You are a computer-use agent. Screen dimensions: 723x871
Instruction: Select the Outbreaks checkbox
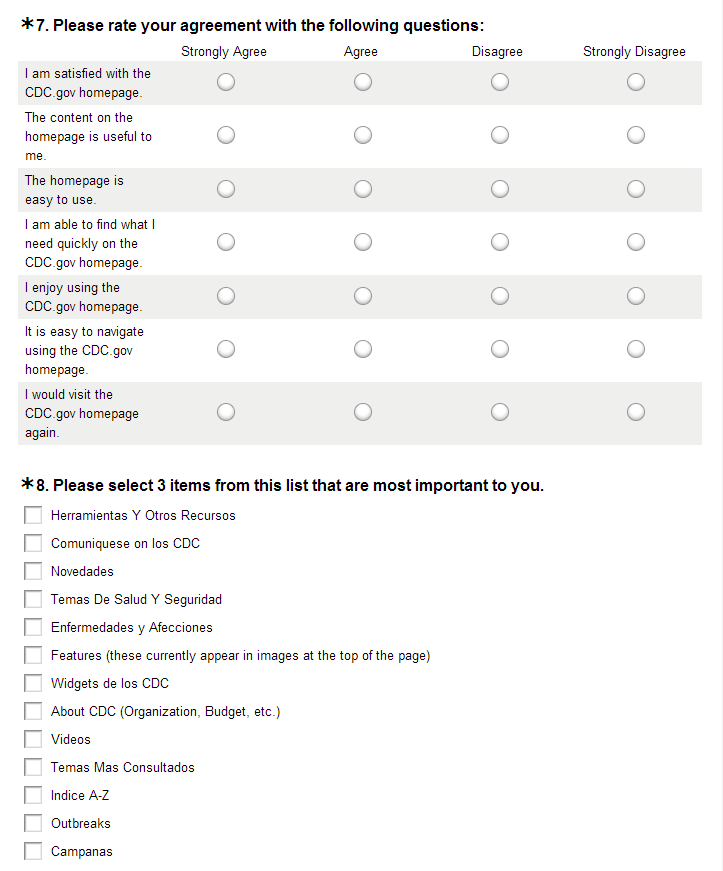34,824
